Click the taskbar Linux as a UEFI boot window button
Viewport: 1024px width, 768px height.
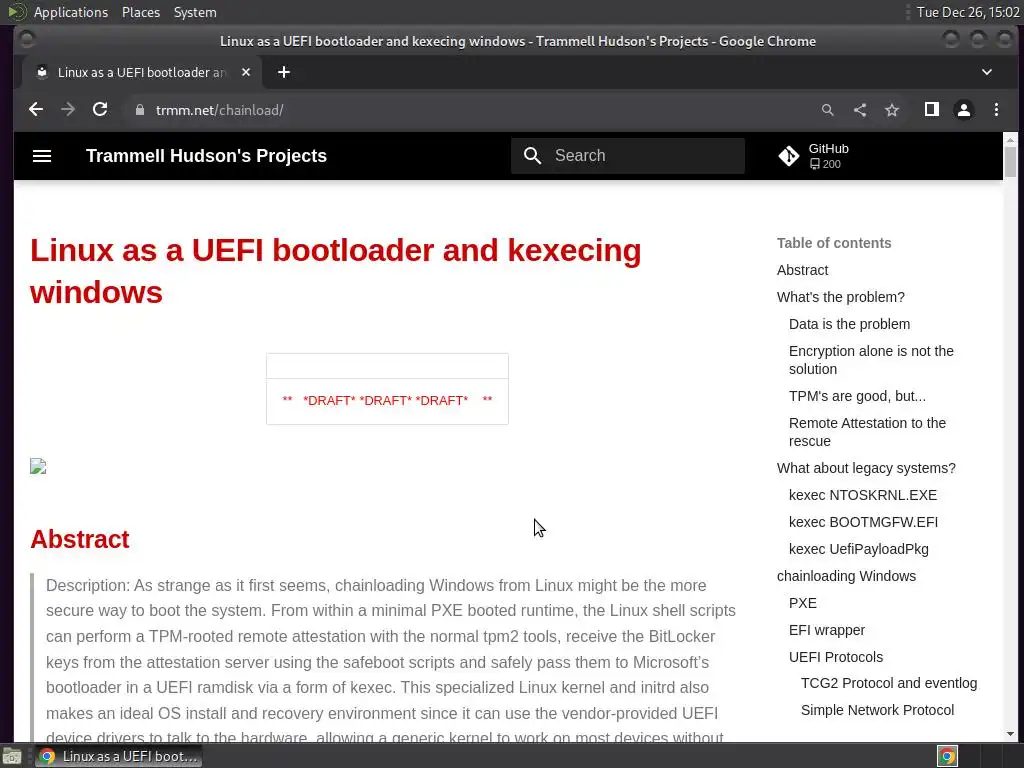118,756
